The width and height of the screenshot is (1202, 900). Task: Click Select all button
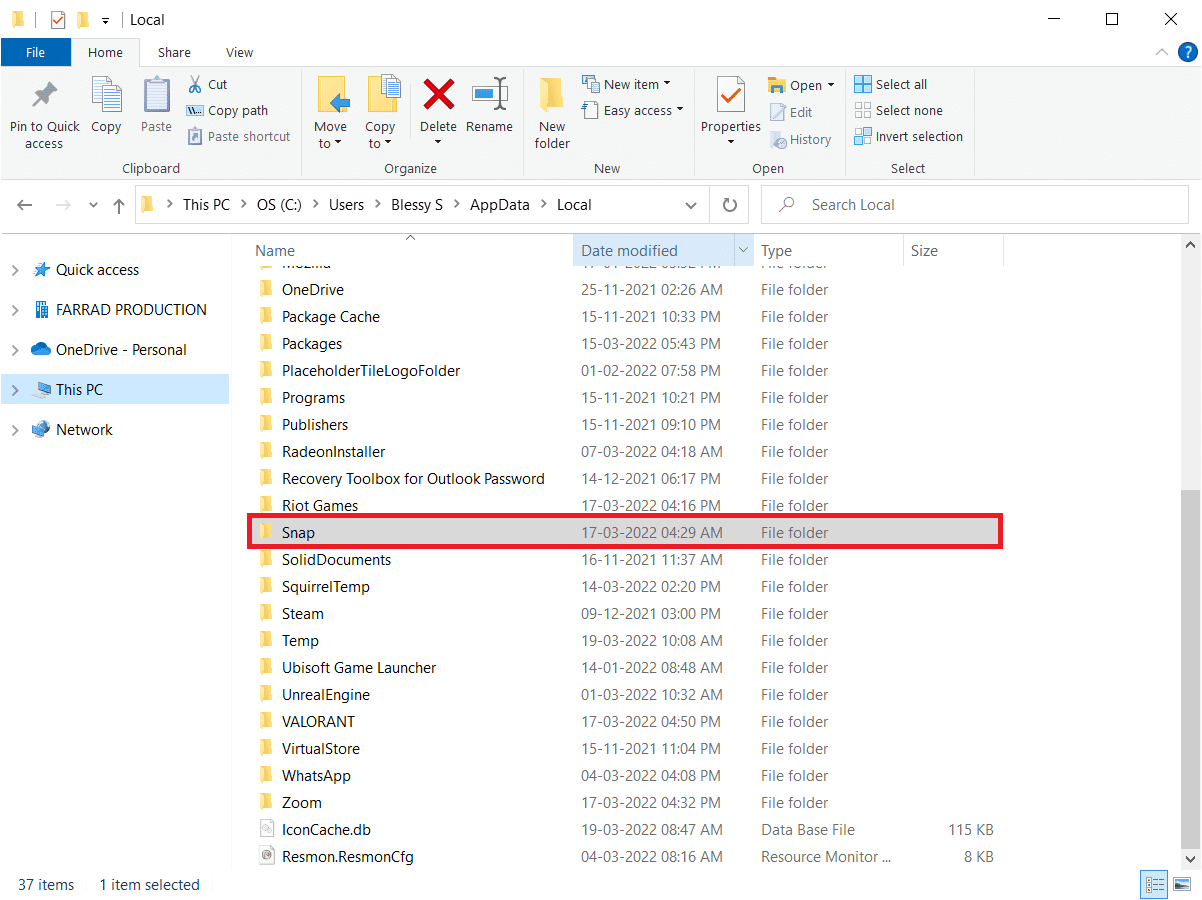tap(891, 84)
